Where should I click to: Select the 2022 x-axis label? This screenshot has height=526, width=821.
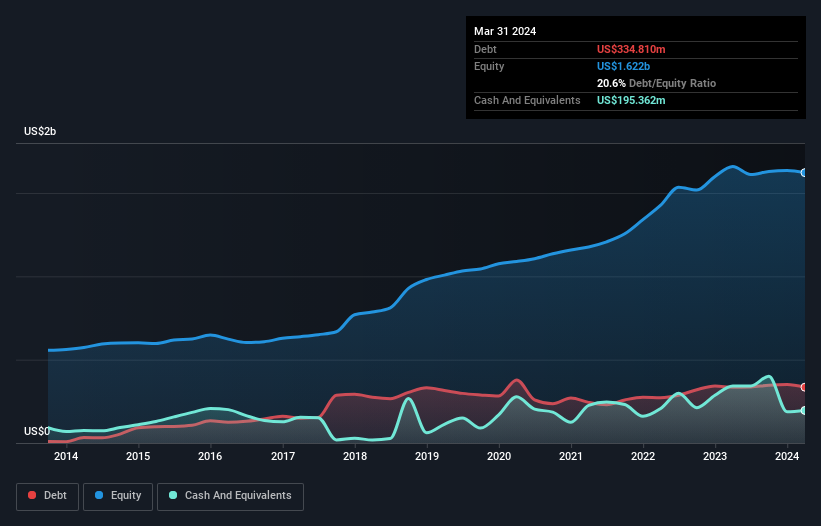tap(643, 457)
